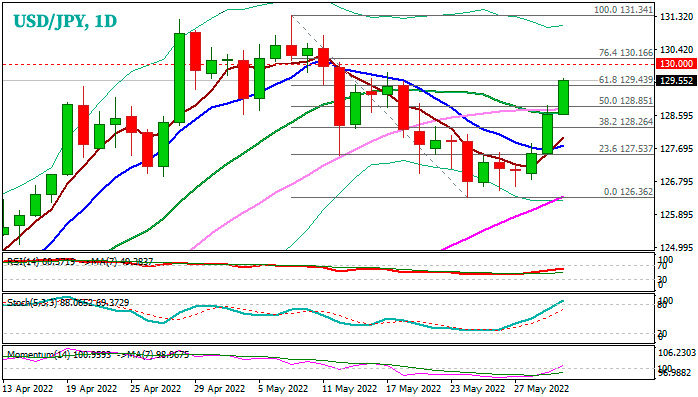The width and height of the screenshot is (698, 397).
Task: Click the 127.695 price axis value
Action: [676, 149]
